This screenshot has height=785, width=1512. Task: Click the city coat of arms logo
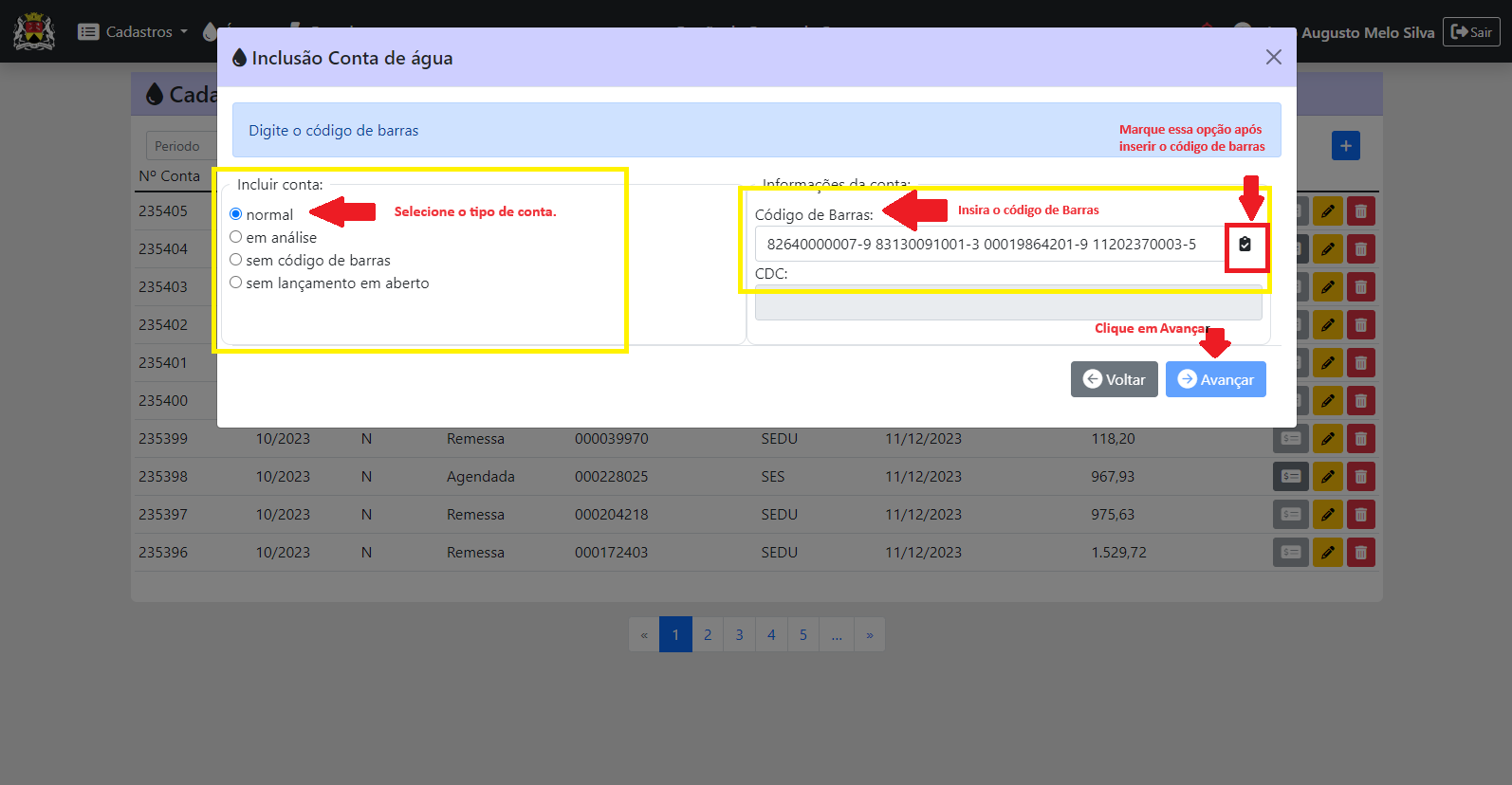tap(34, 31)
